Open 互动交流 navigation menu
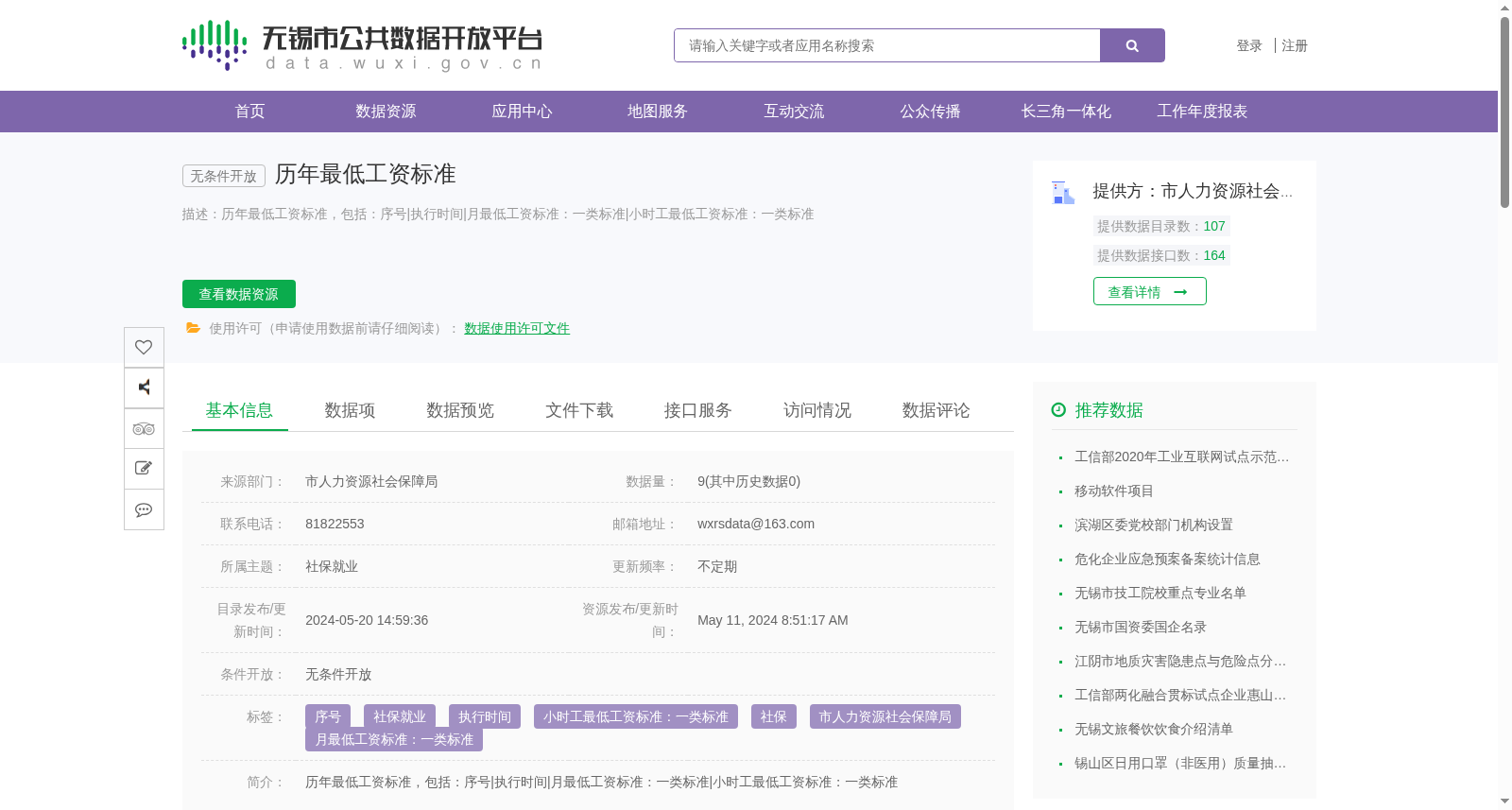Image resolution: width=1512 pixels, height=810 pixels. [x=794, y=112]
